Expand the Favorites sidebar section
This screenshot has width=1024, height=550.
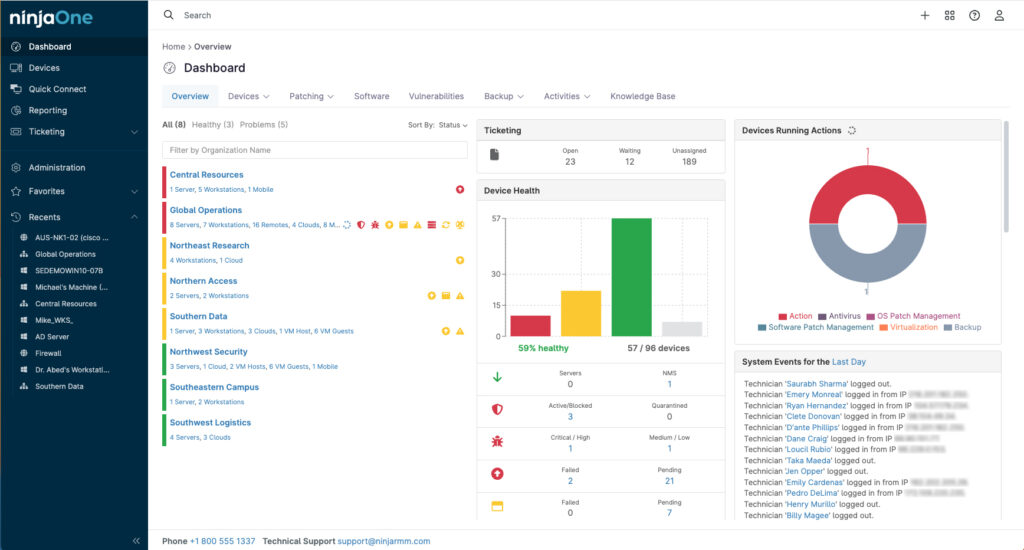[134, 191]
